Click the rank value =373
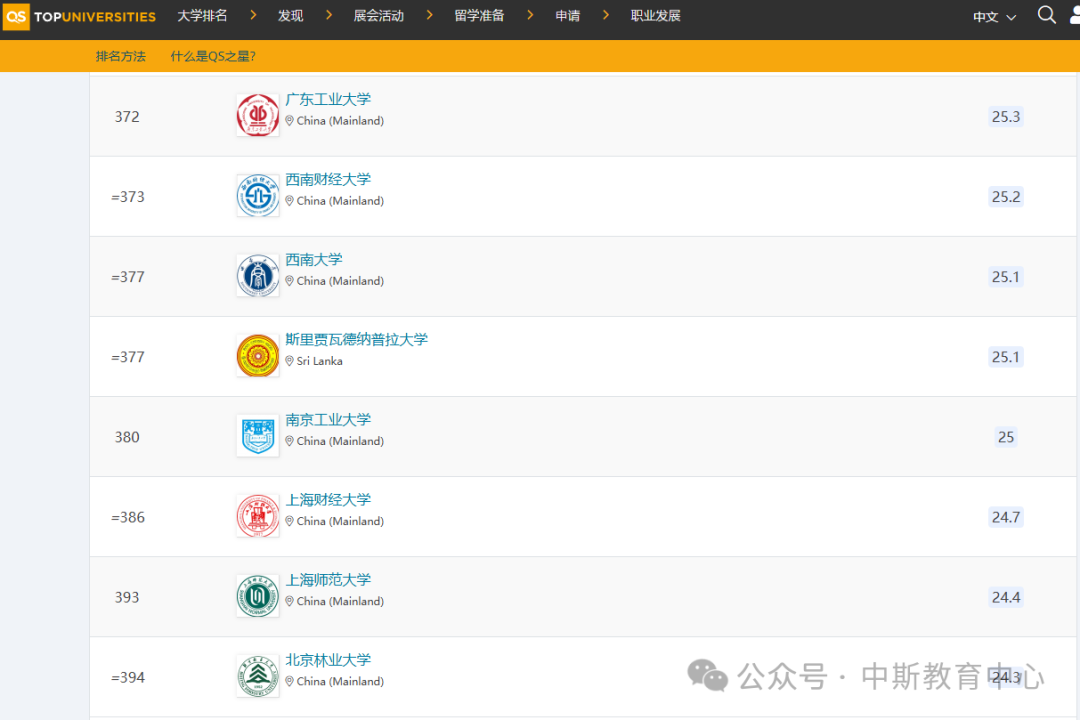 tap(128, 197)
